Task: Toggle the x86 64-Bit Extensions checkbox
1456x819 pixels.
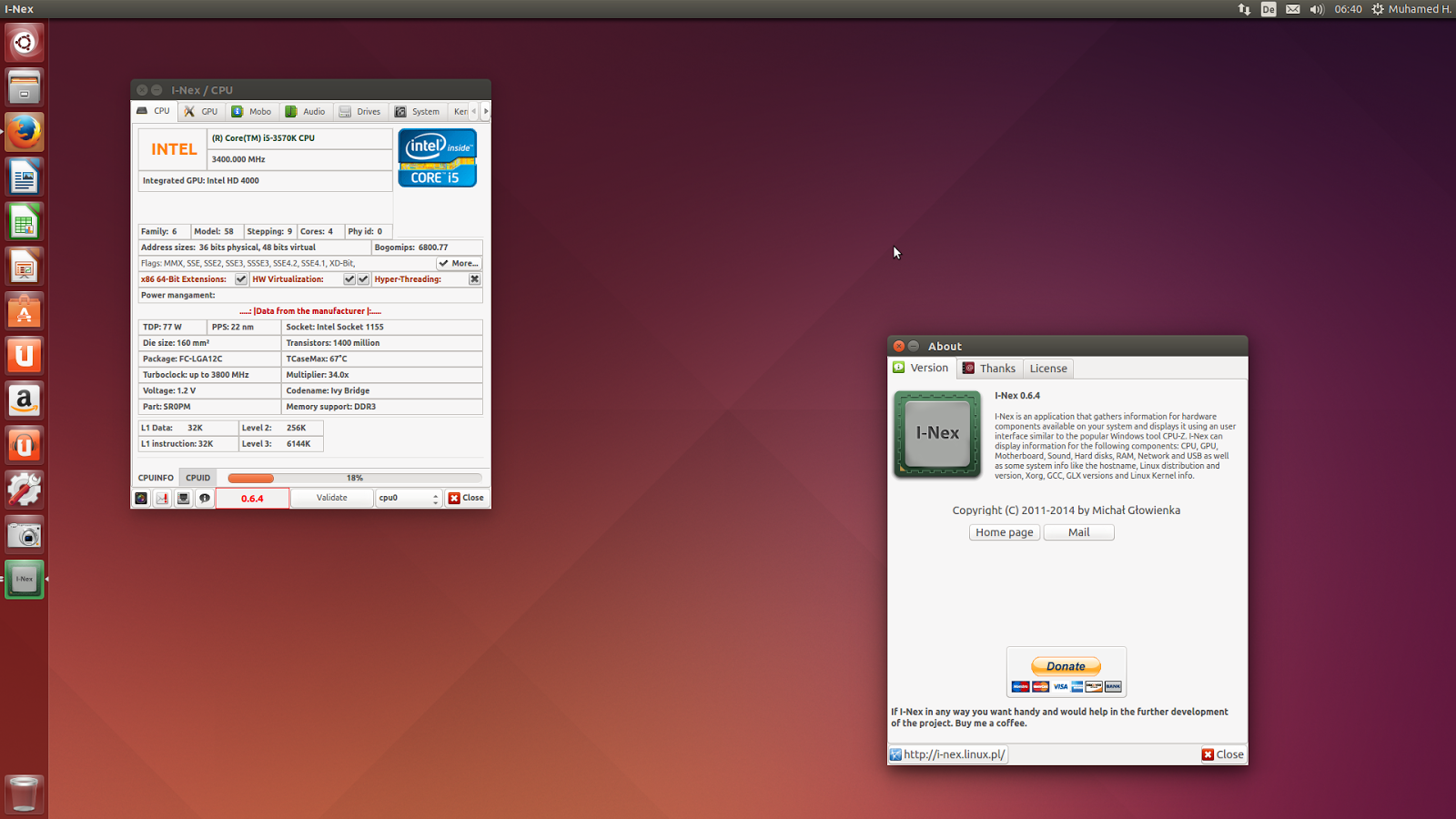Action: coord(241,279)
